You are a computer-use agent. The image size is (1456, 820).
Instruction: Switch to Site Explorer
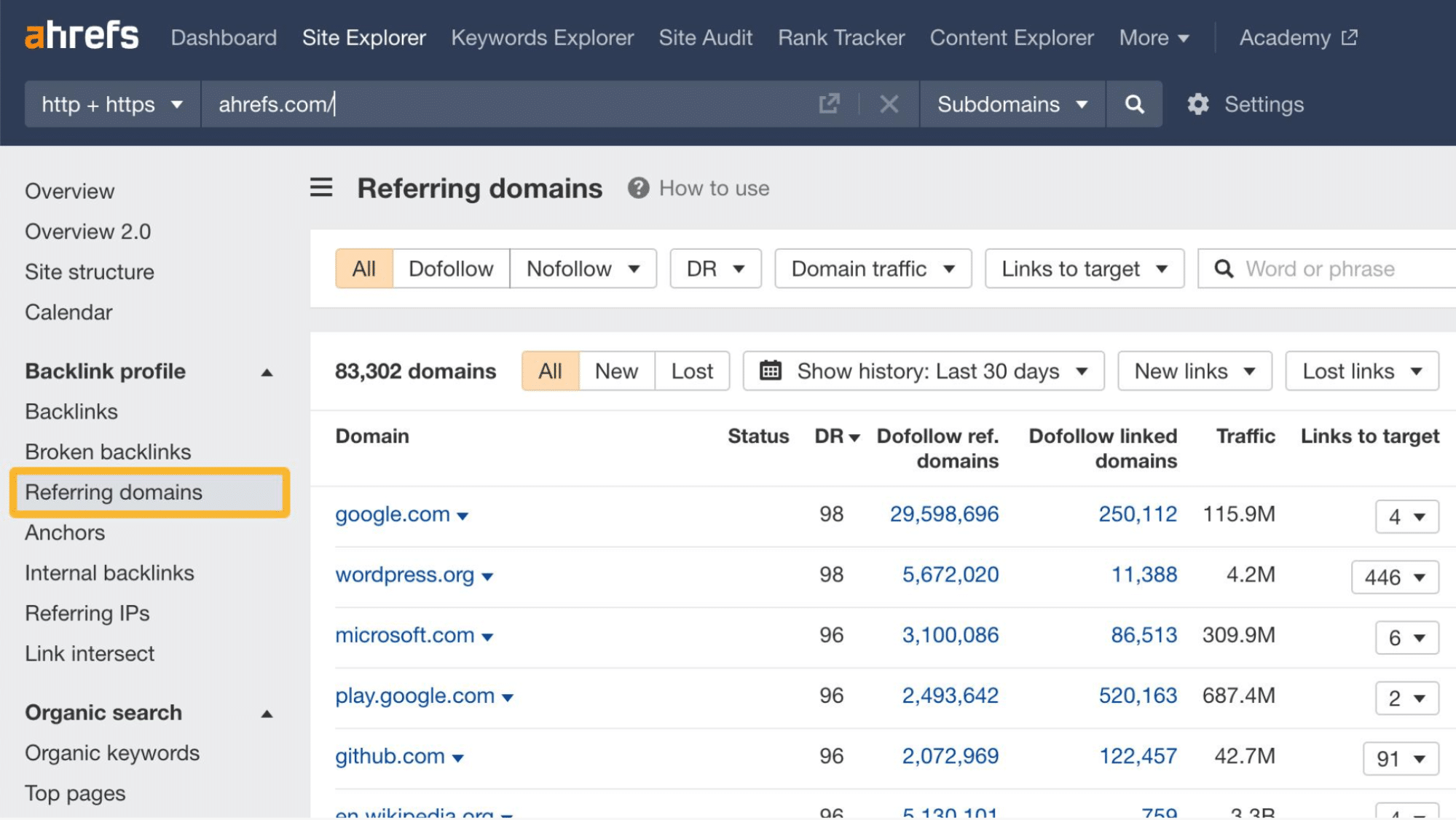coord(364,37)
